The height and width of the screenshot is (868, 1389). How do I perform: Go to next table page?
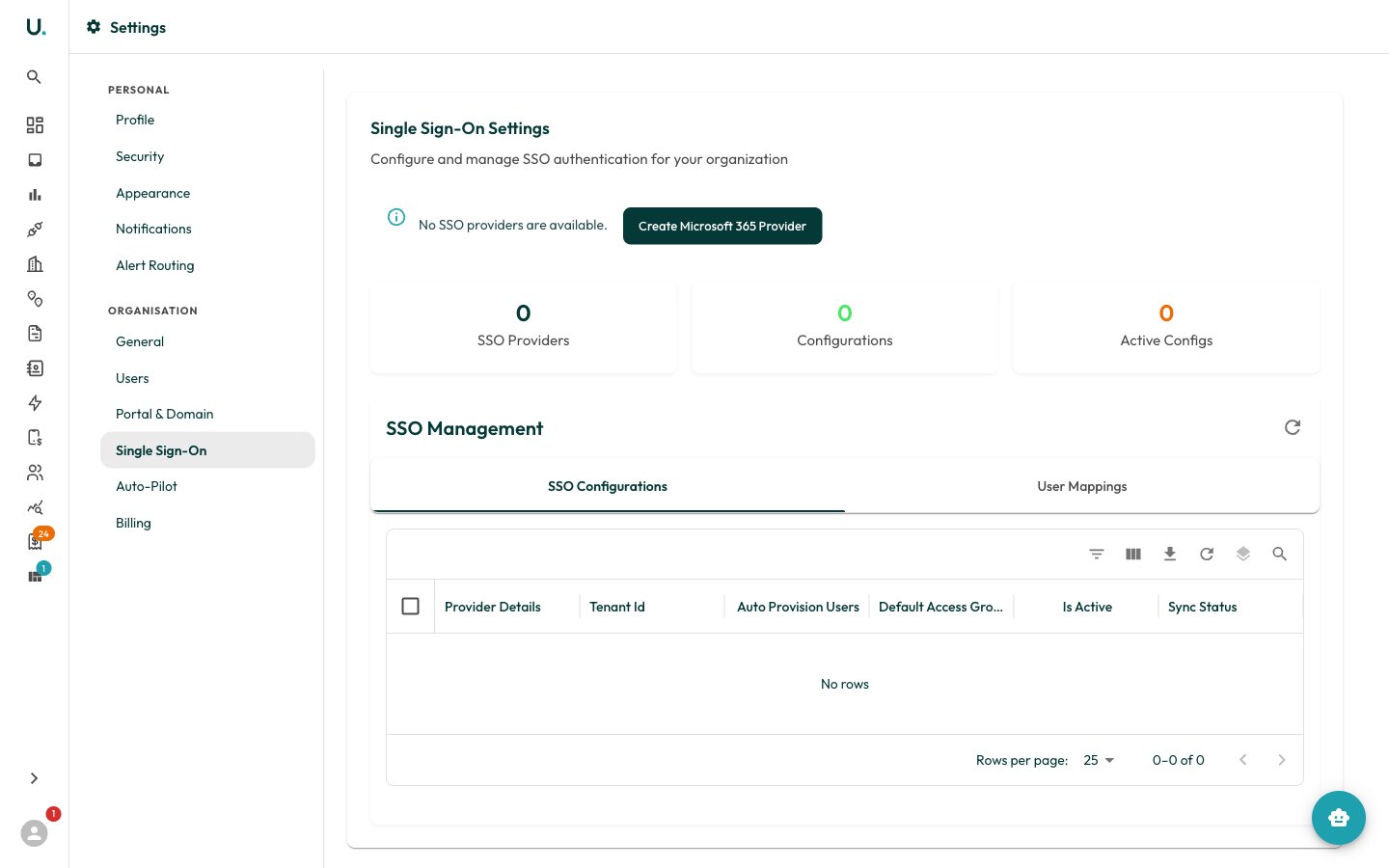[1282, 760]
